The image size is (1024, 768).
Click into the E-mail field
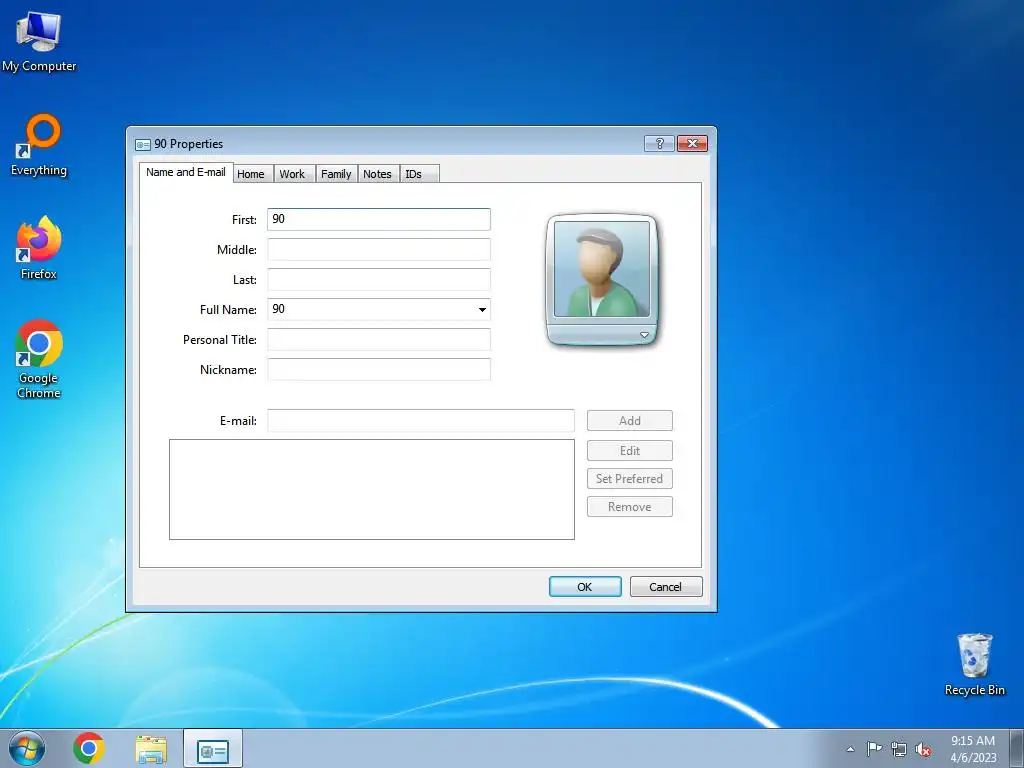[421, 421]
